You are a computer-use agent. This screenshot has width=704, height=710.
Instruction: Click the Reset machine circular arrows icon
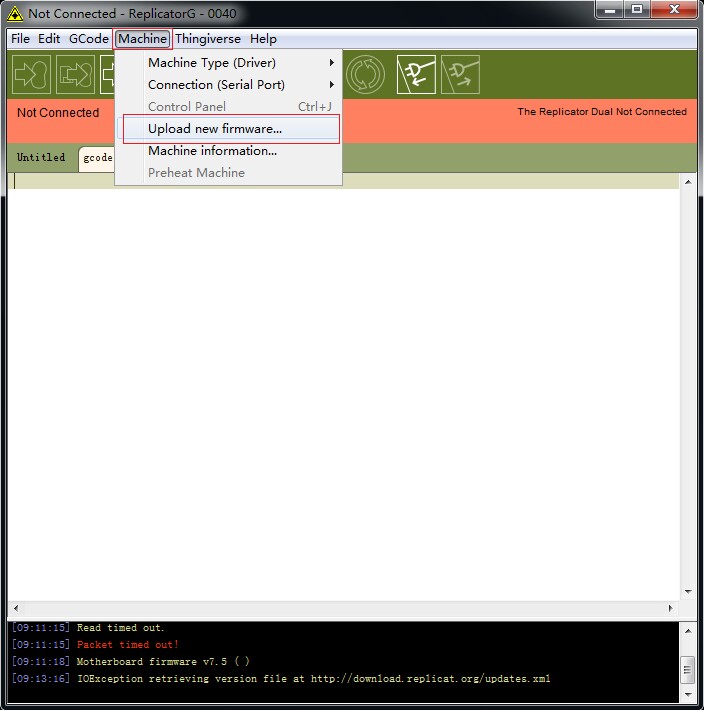tap(365, 74)
